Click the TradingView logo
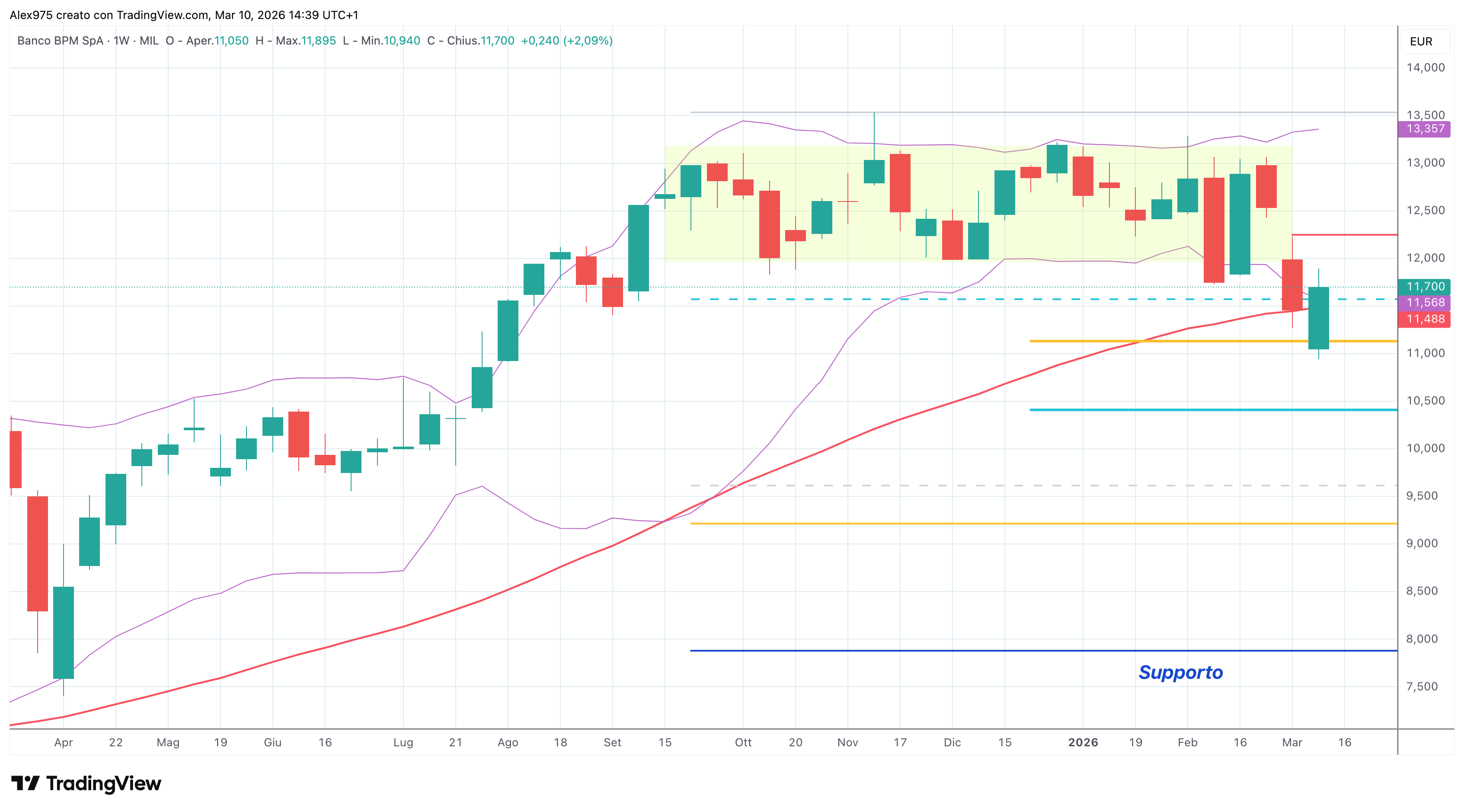 coord(86,783)
